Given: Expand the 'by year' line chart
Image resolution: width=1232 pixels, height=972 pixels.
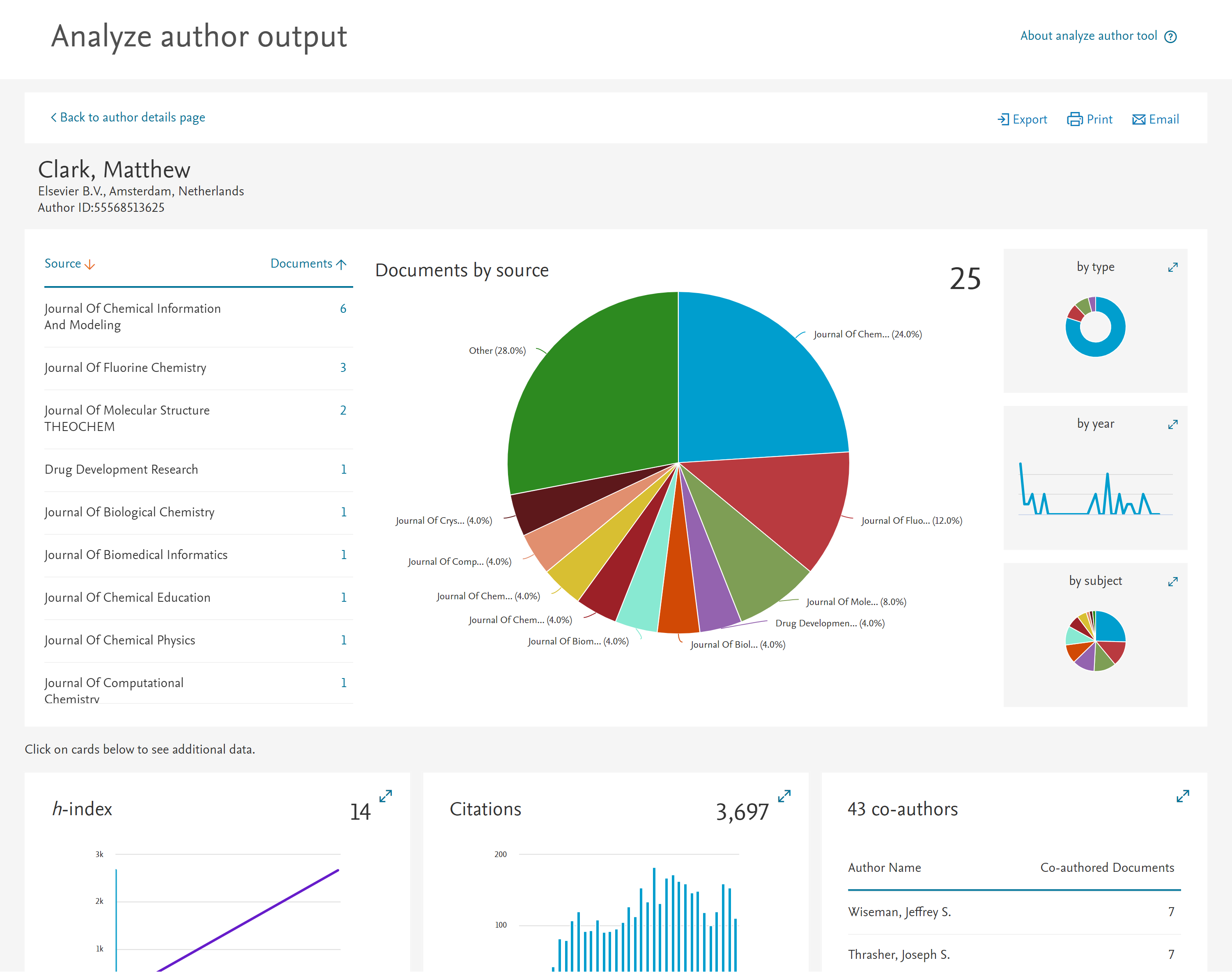Looking at the screenshot, I should [x=1173, y=424].
